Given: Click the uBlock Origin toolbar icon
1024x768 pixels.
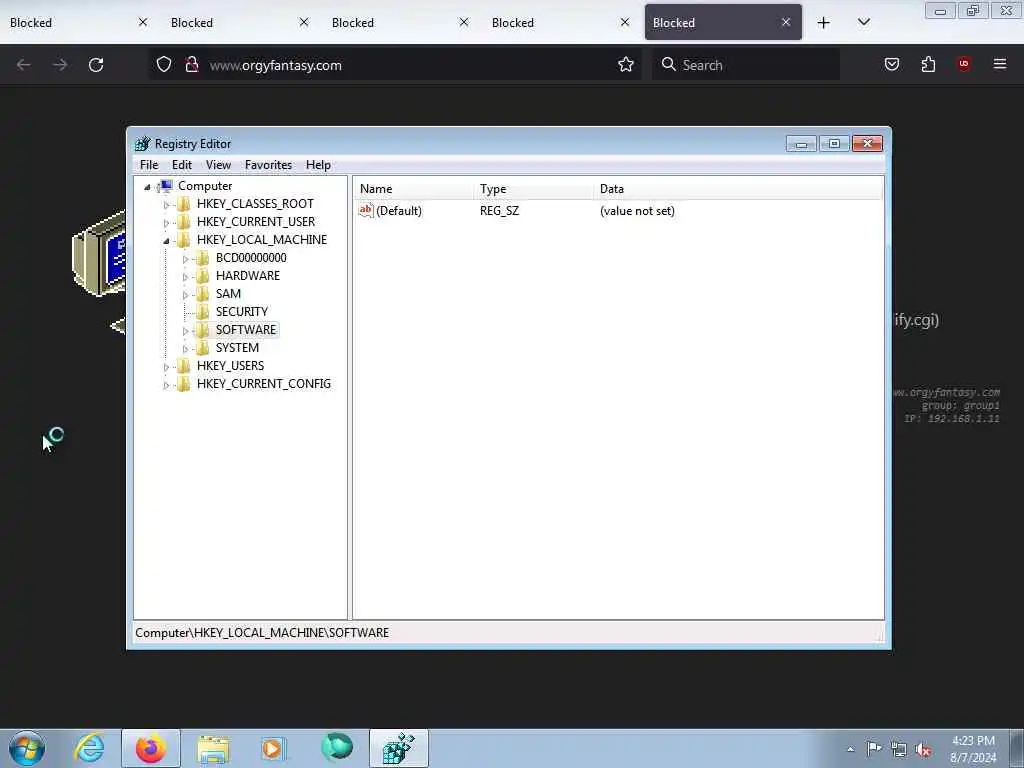Looking at the screenshot, I should click(x=964, y=64).
